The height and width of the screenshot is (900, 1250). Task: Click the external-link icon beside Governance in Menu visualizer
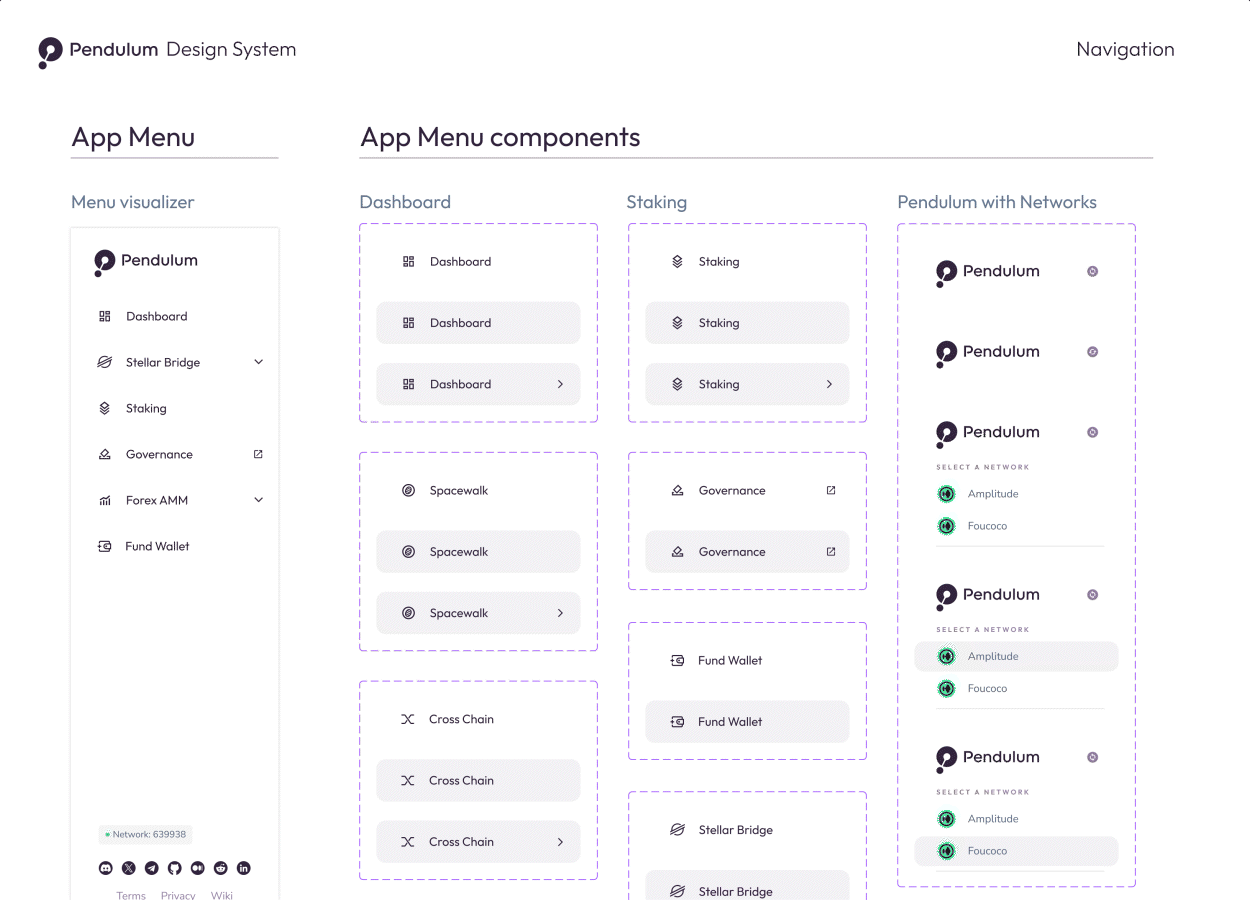click(x=258, y=454)
